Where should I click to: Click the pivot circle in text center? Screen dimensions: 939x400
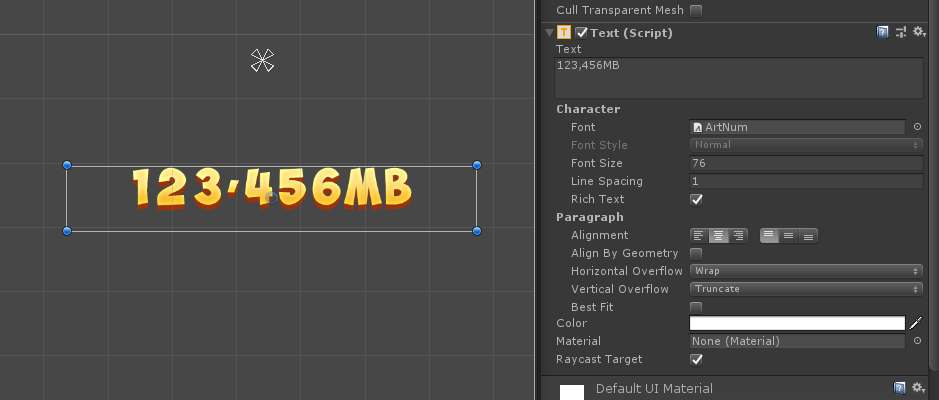(x=271, y=198)
